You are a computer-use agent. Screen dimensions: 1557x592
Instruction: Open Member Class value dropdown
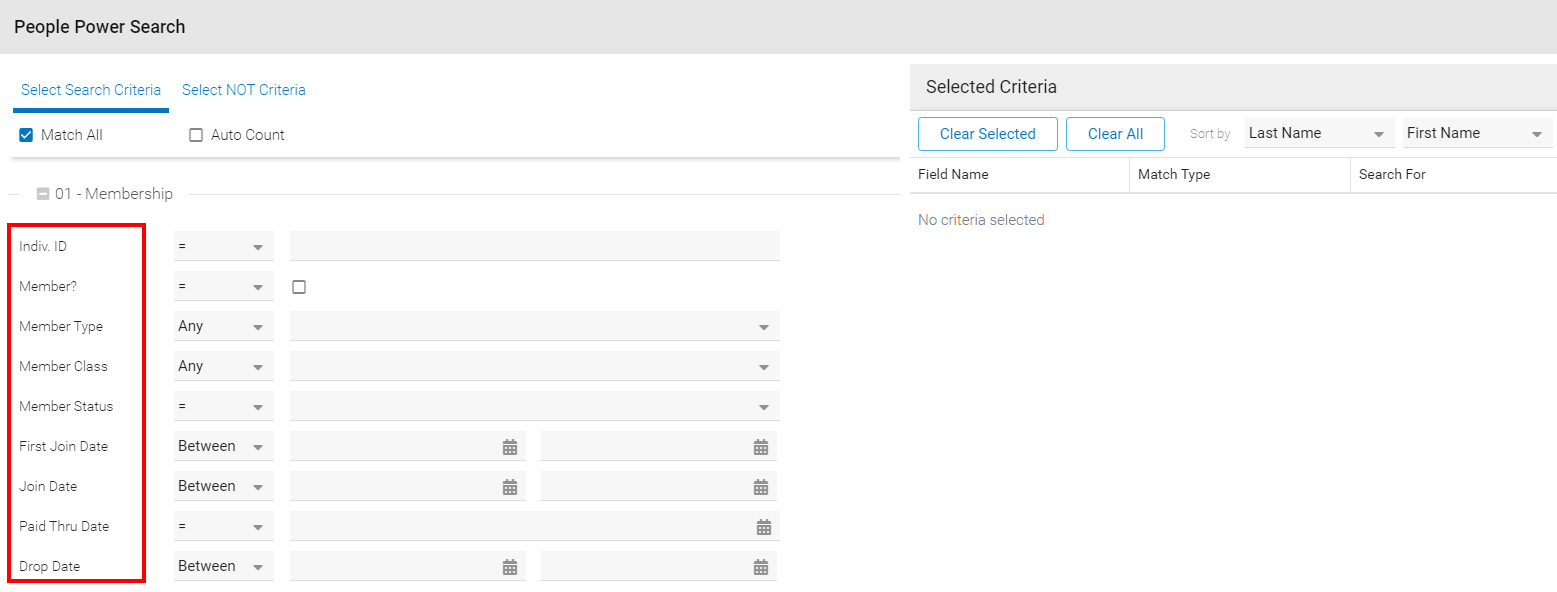tap(535, 366)
